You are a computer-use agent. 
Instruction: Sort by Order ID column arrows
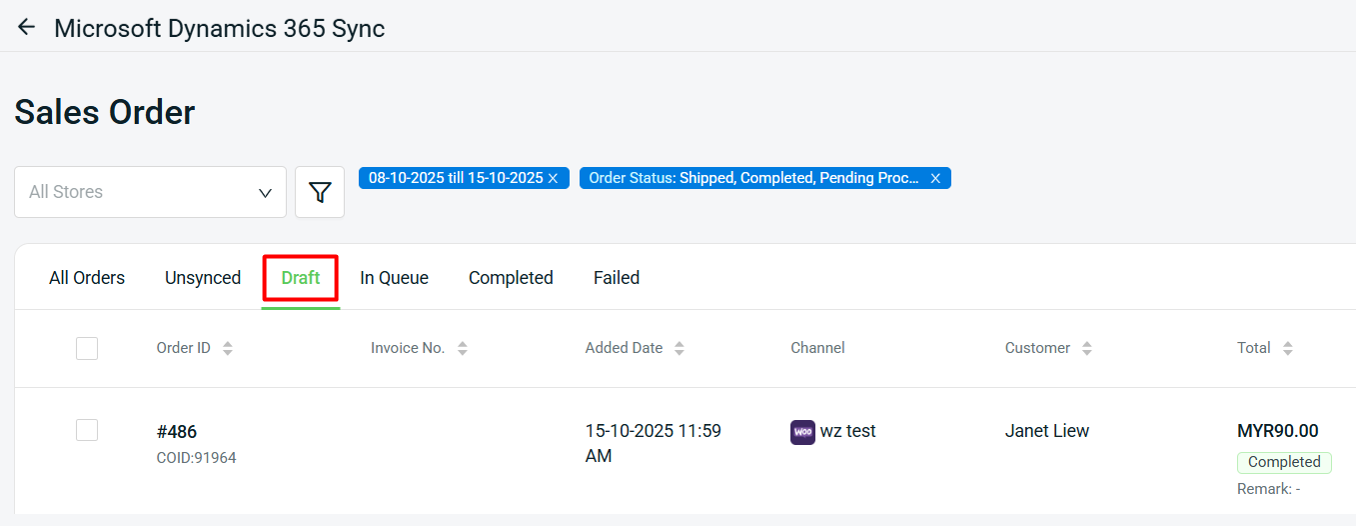pos(228,348)
